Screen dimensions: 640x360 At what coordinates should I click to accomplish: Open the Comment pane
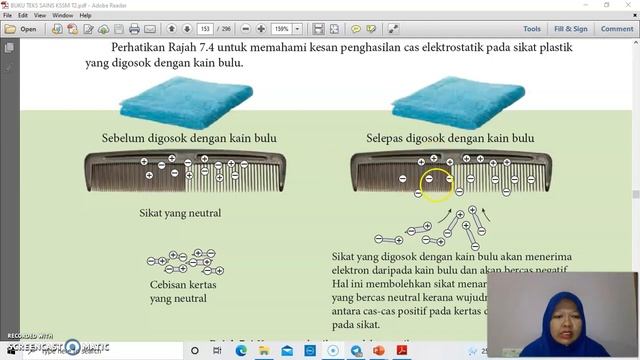(x=617, y=29)
